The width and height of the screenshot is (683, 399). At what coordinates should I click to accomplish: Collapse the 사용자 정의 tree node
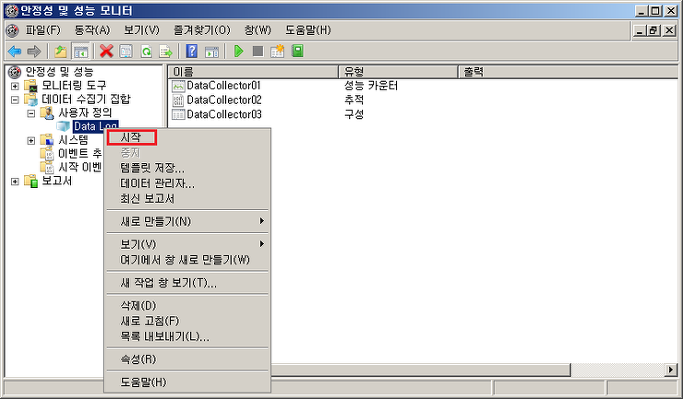point(31,114)
